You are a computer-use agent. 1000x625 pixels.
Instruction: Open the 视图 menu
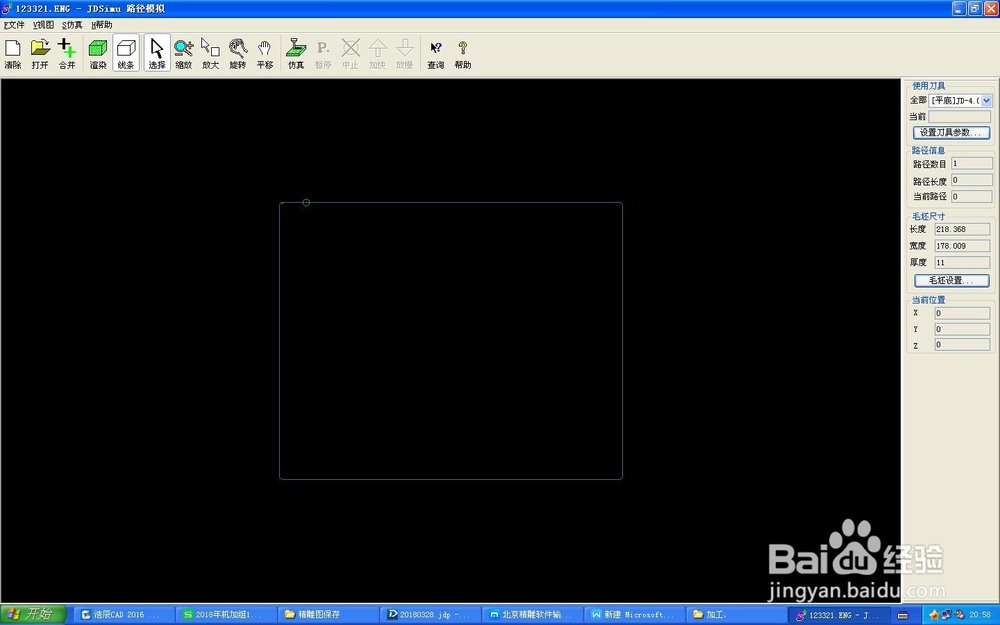pos(43,25)
